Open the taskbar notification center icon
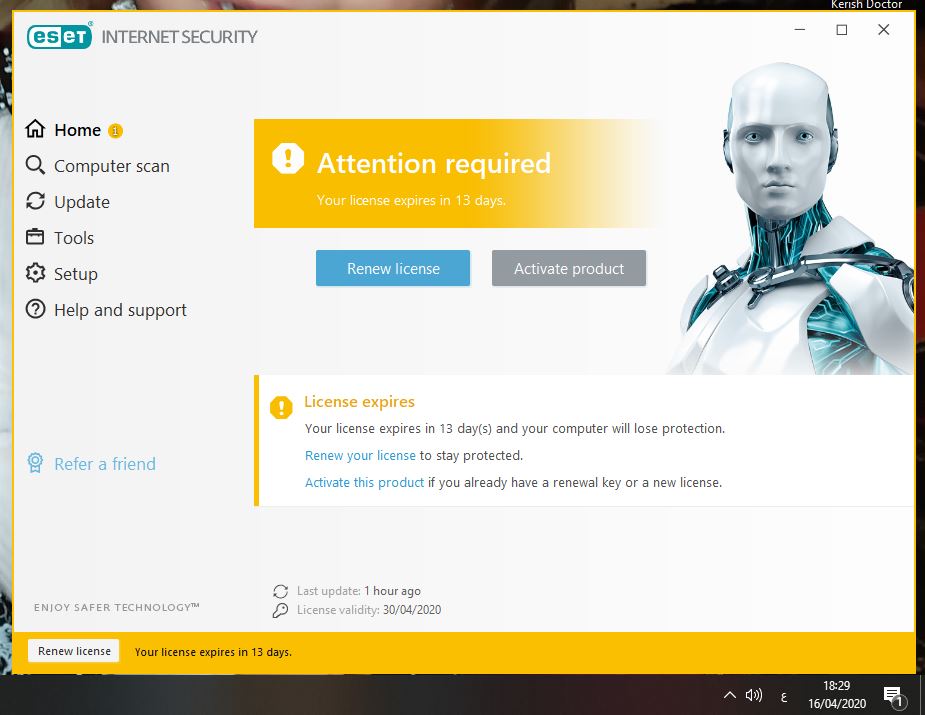The image size is (925, 715). click(x=893, y=697)
